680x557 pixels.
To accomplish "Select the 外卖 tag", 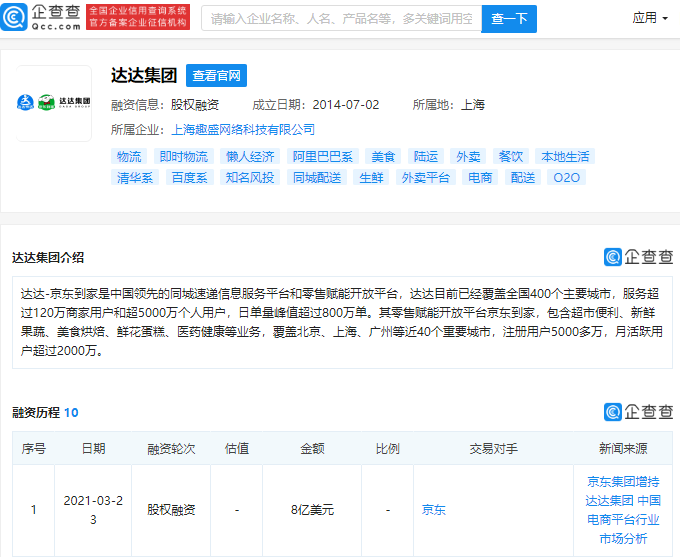I will (x=468, y=157).
